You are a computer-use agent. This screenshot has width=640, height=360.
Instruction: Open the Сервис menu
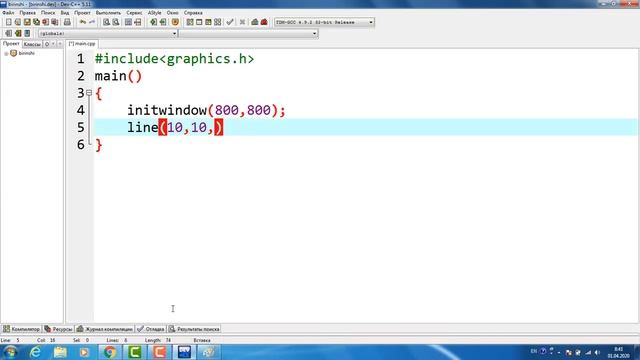(134, 13)
